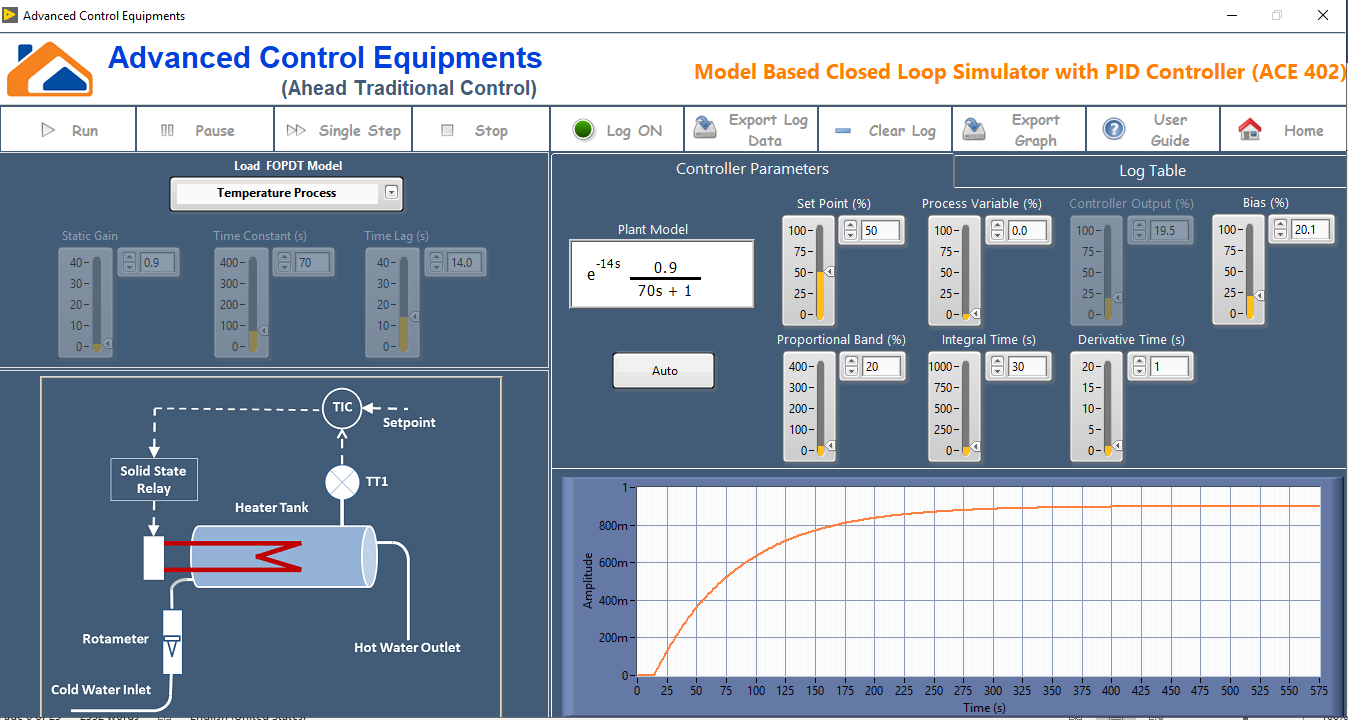
Task: Stop the simulation
Action: click(480, 130)
